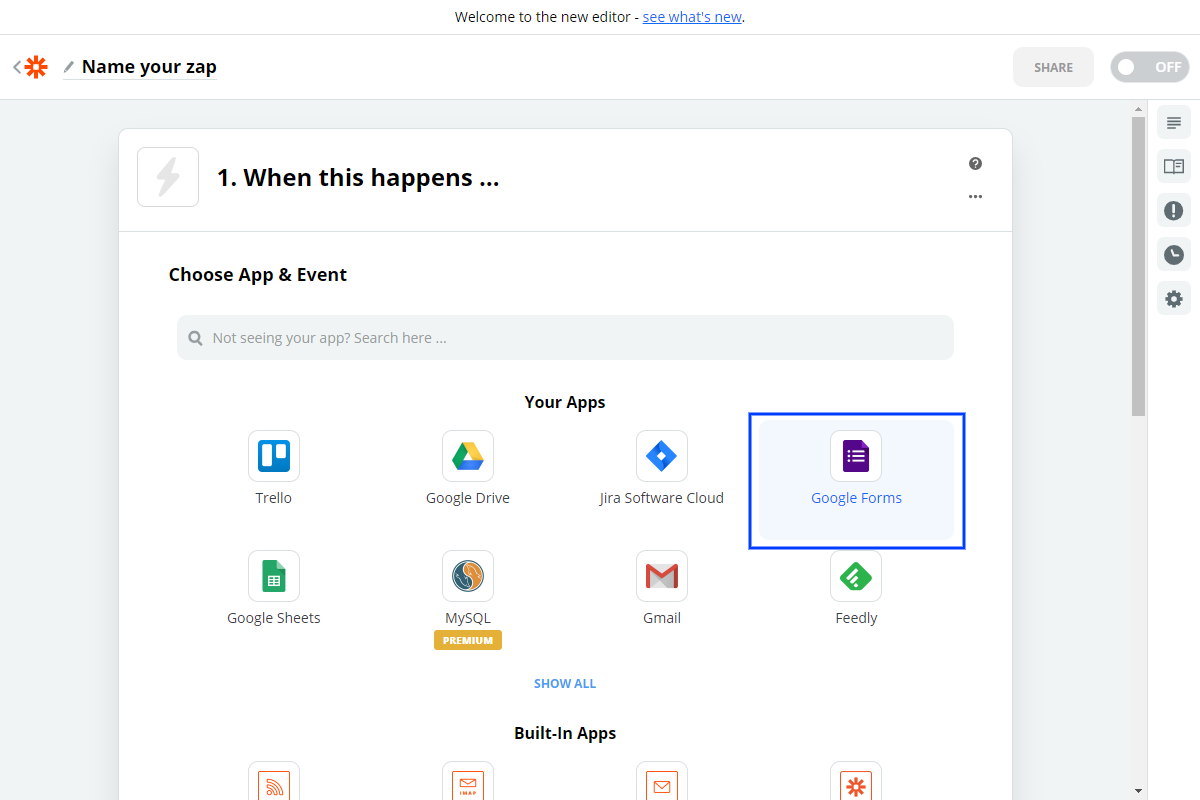
Task: Click the 'Google Drive' label text
Action: (468, 498)
